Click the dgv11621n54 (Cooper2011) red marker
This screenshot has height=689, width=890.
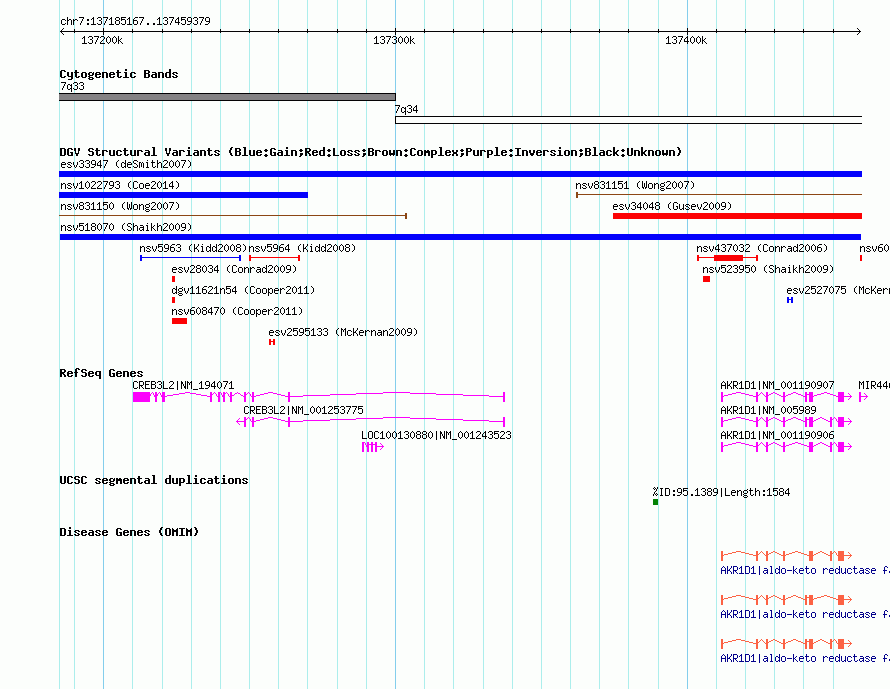pyautogui.click(x=173, y=300)
